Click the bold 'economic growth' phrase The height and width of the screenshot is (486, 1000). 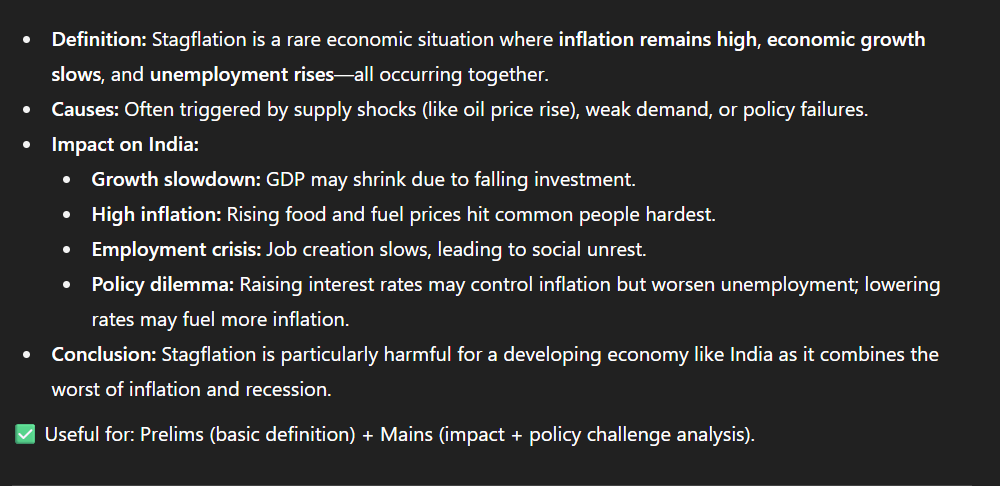point(846,40)
